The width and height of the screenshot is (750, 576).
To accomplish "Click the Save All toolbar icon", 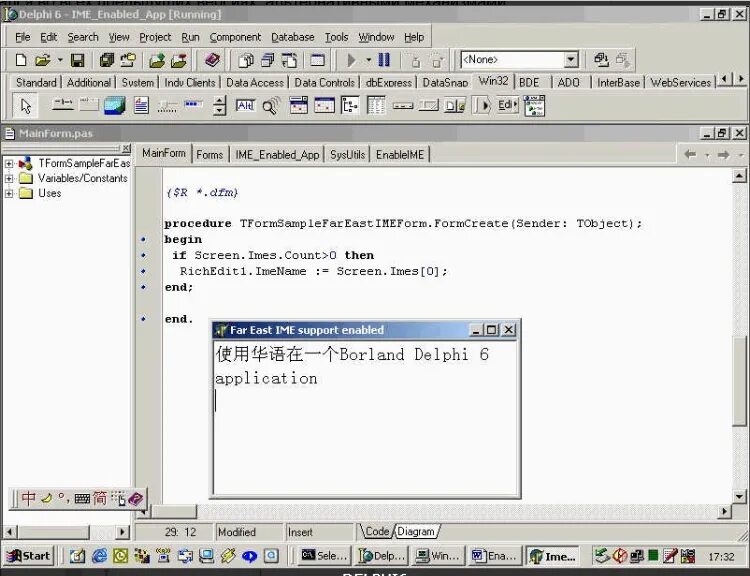I will [x=107, y=60].
